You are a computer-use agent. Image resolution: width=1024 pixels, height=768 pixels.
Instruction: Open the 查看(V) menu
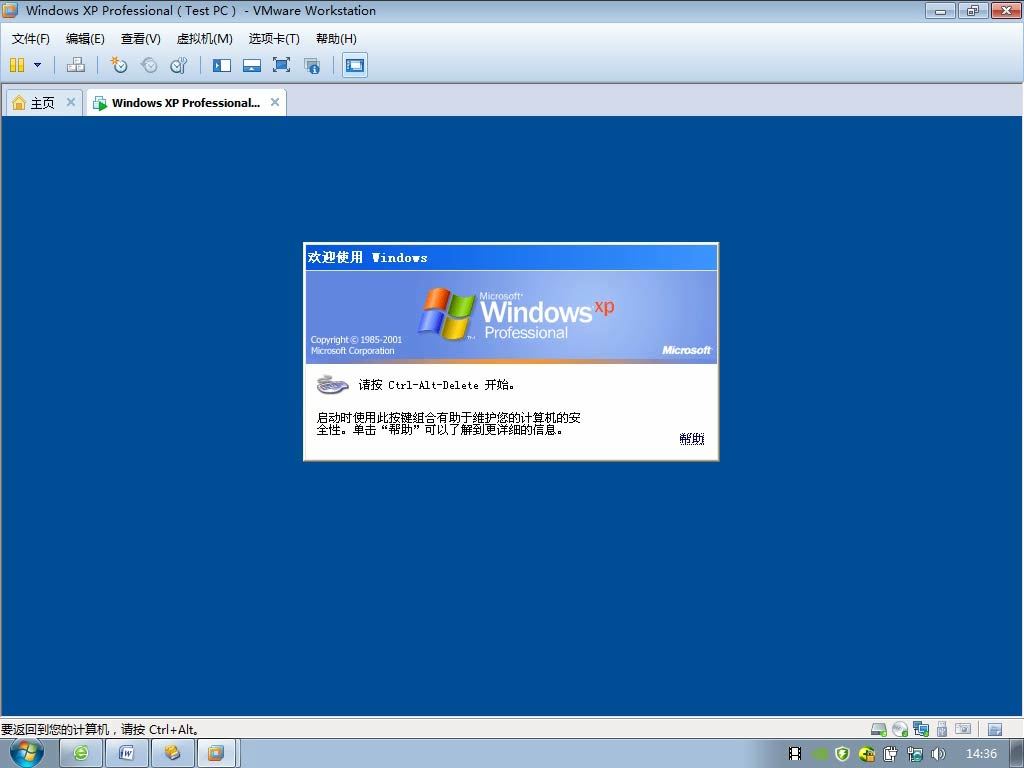(x=140, y=39)
